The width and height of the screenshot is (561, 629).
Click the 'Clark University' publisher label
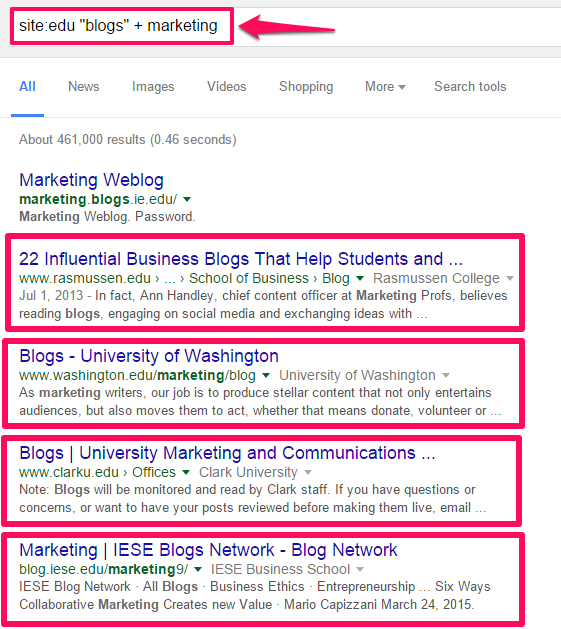[248, 472]
